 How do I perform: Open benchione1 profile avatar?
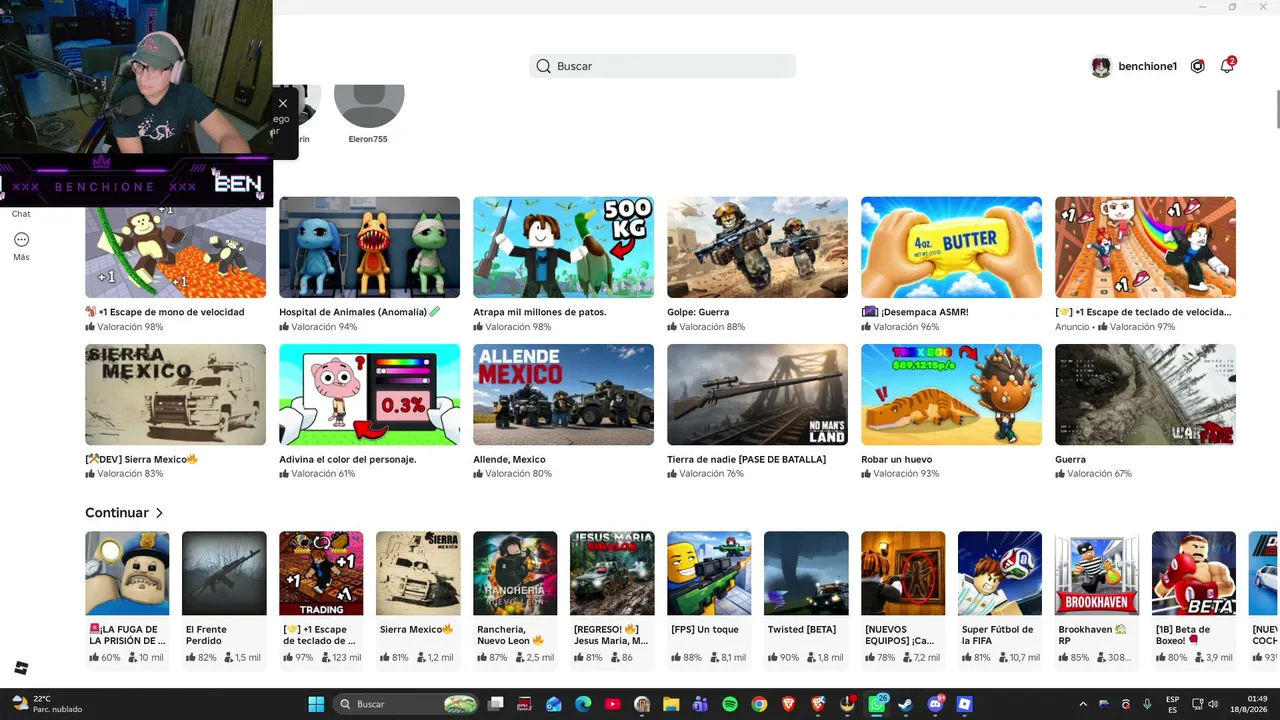point(1101,66)
